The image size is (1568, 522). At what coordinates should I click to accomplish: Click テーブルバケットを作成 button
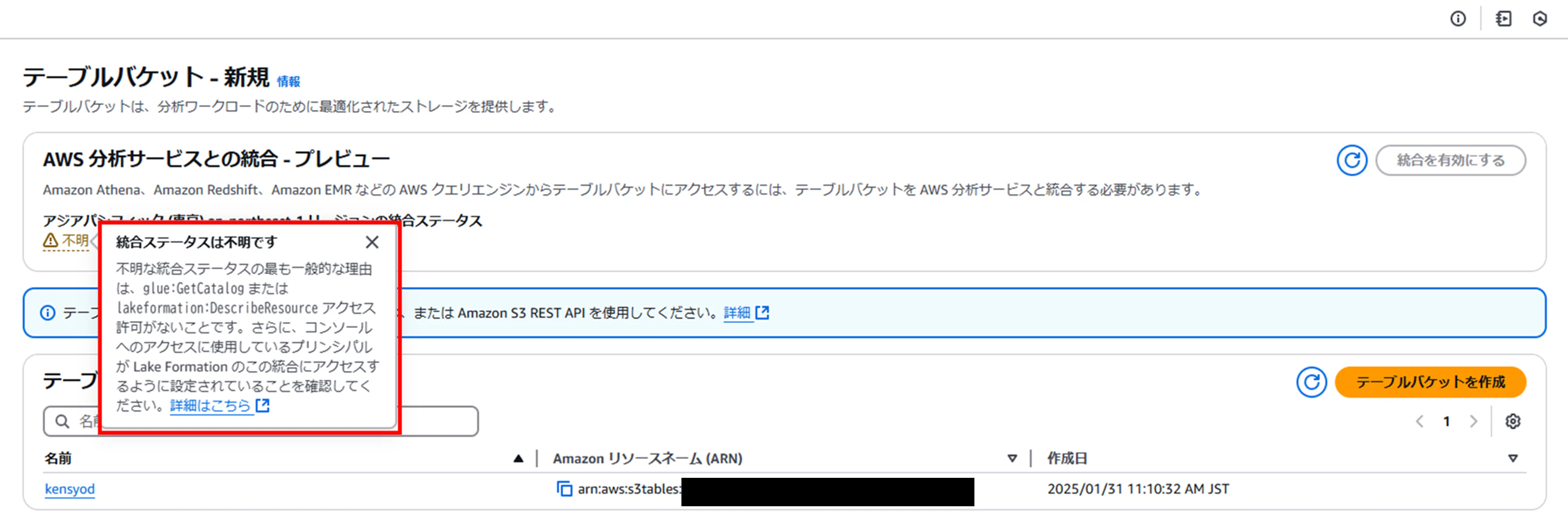coord(1430,382)
